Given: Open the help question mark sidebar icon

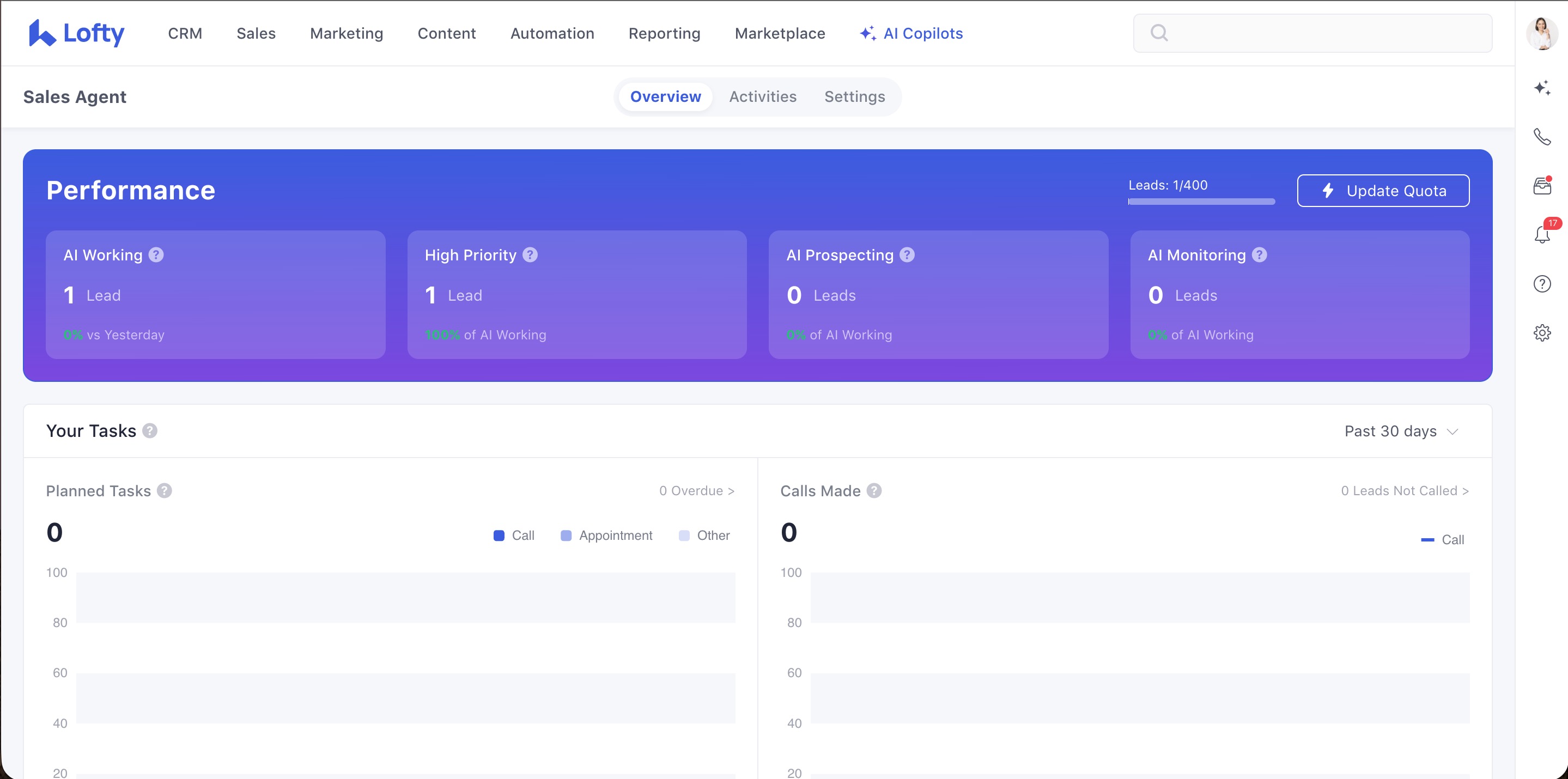Looking at the screenshot, I should pos(1541,284).
